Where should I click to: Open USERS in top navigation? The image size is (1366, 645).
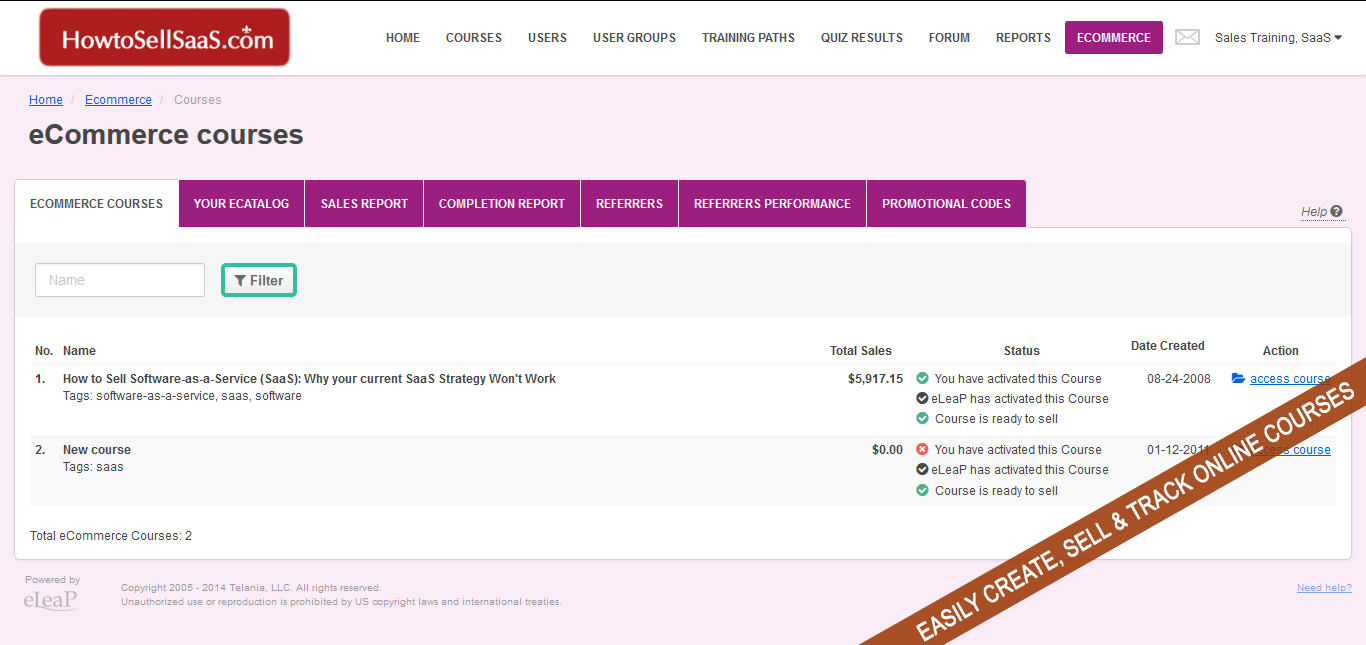point(547,38)
